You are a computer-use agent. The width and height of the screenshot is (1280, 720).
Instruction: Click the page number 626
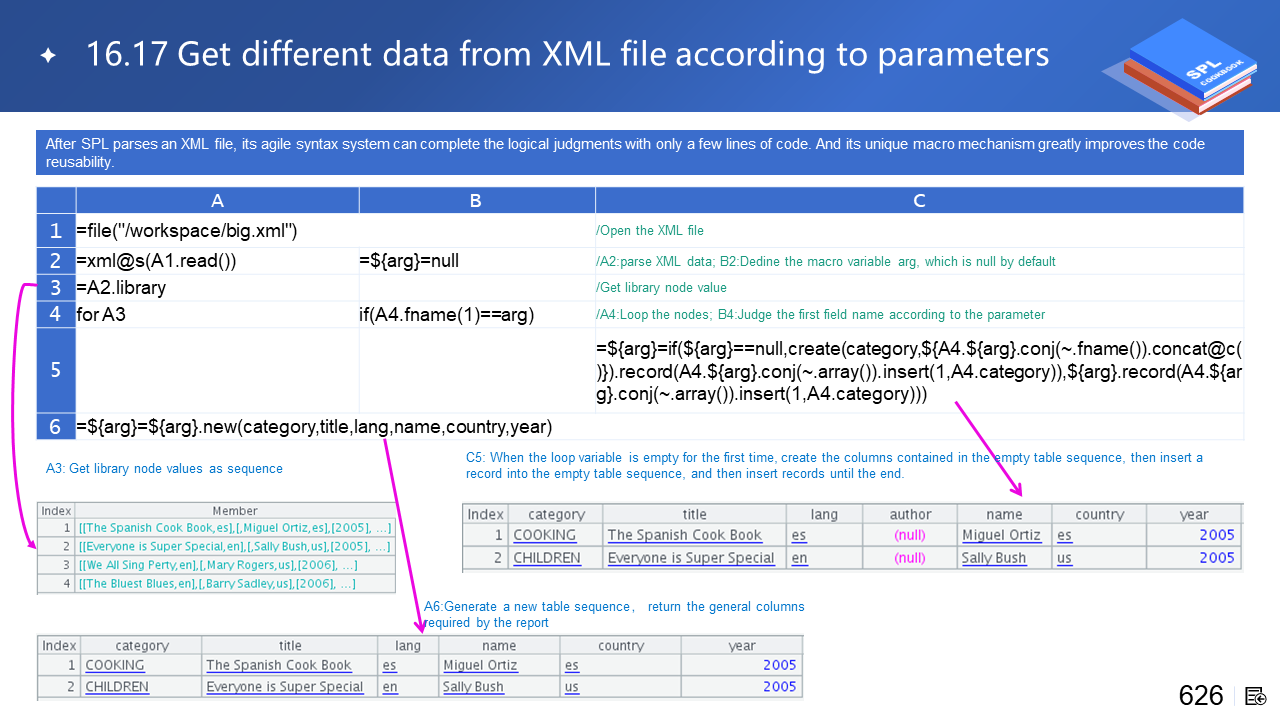1200,696
